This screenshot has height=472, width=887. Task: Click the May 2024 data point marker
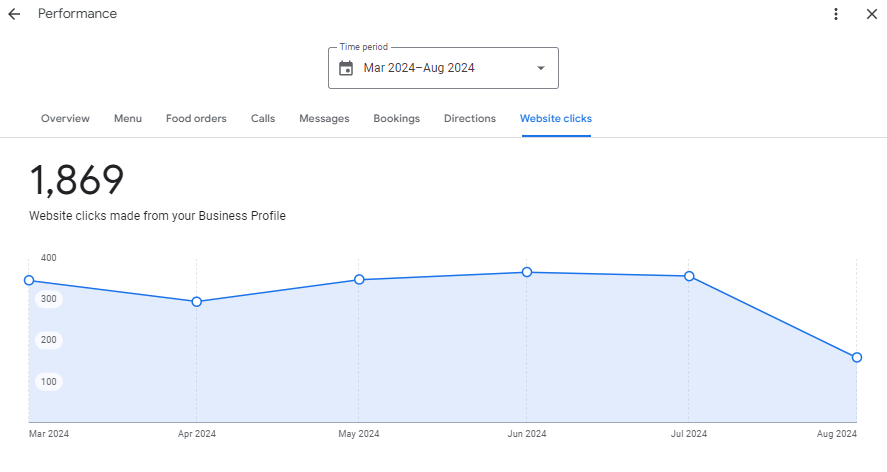click(359, 280)
